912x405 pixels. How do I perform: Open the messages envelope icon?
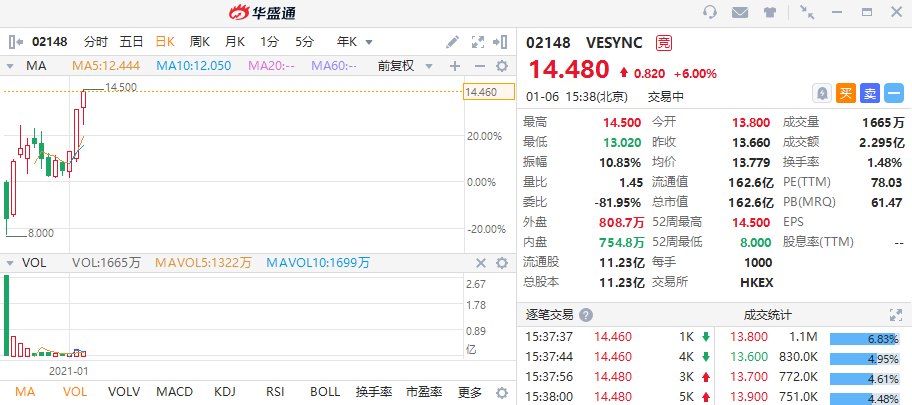740,12
